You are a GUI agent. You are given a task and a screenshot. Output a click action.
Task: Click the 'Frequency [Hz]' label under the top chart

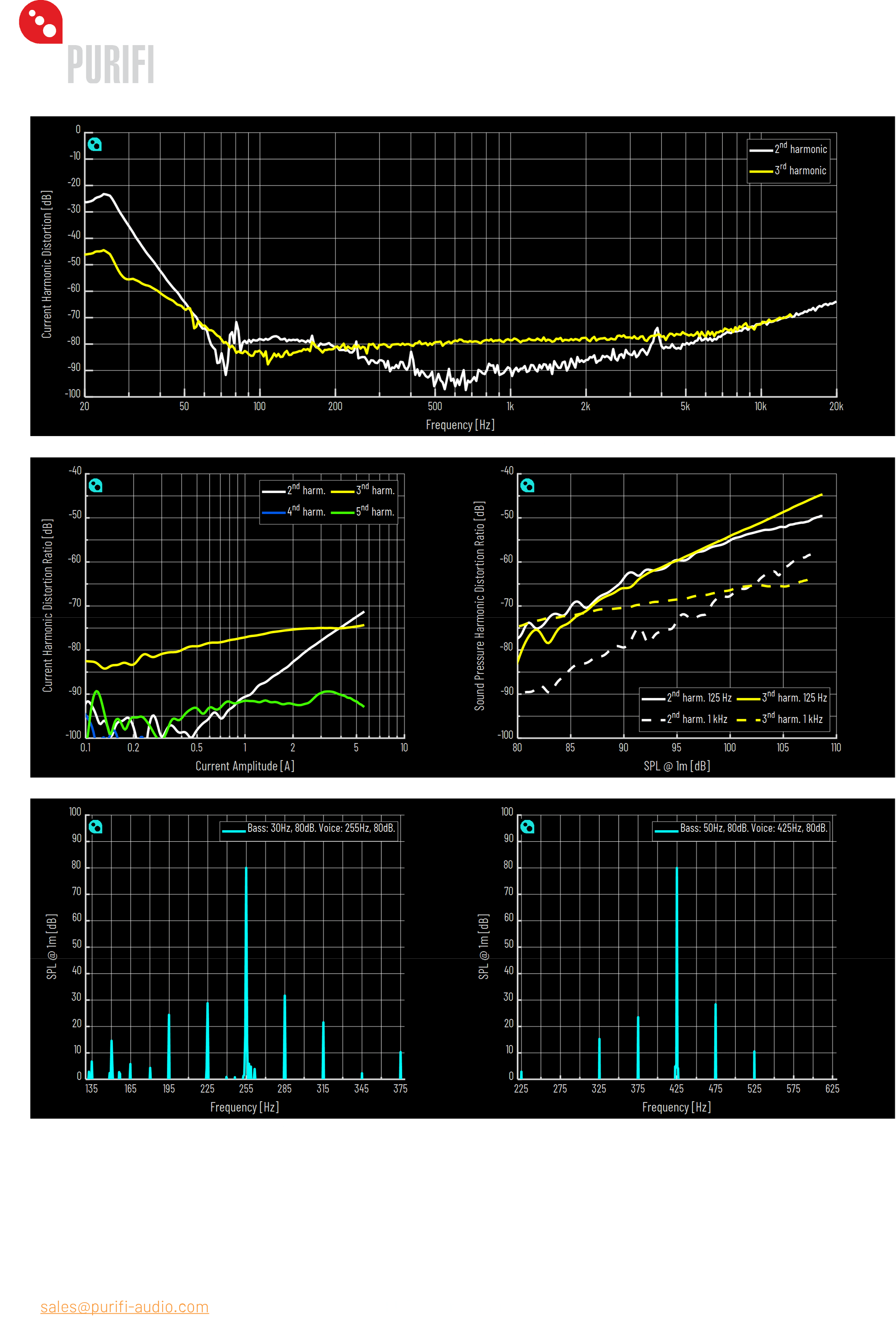460,425
